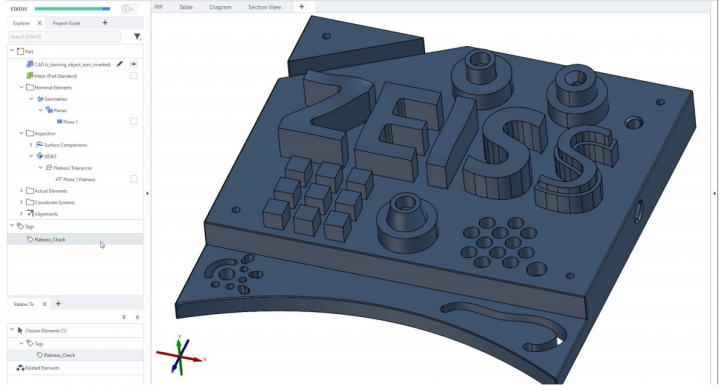Collapse the Inspection folder
This screenshot has height=390, width=720.
(21, 133)
